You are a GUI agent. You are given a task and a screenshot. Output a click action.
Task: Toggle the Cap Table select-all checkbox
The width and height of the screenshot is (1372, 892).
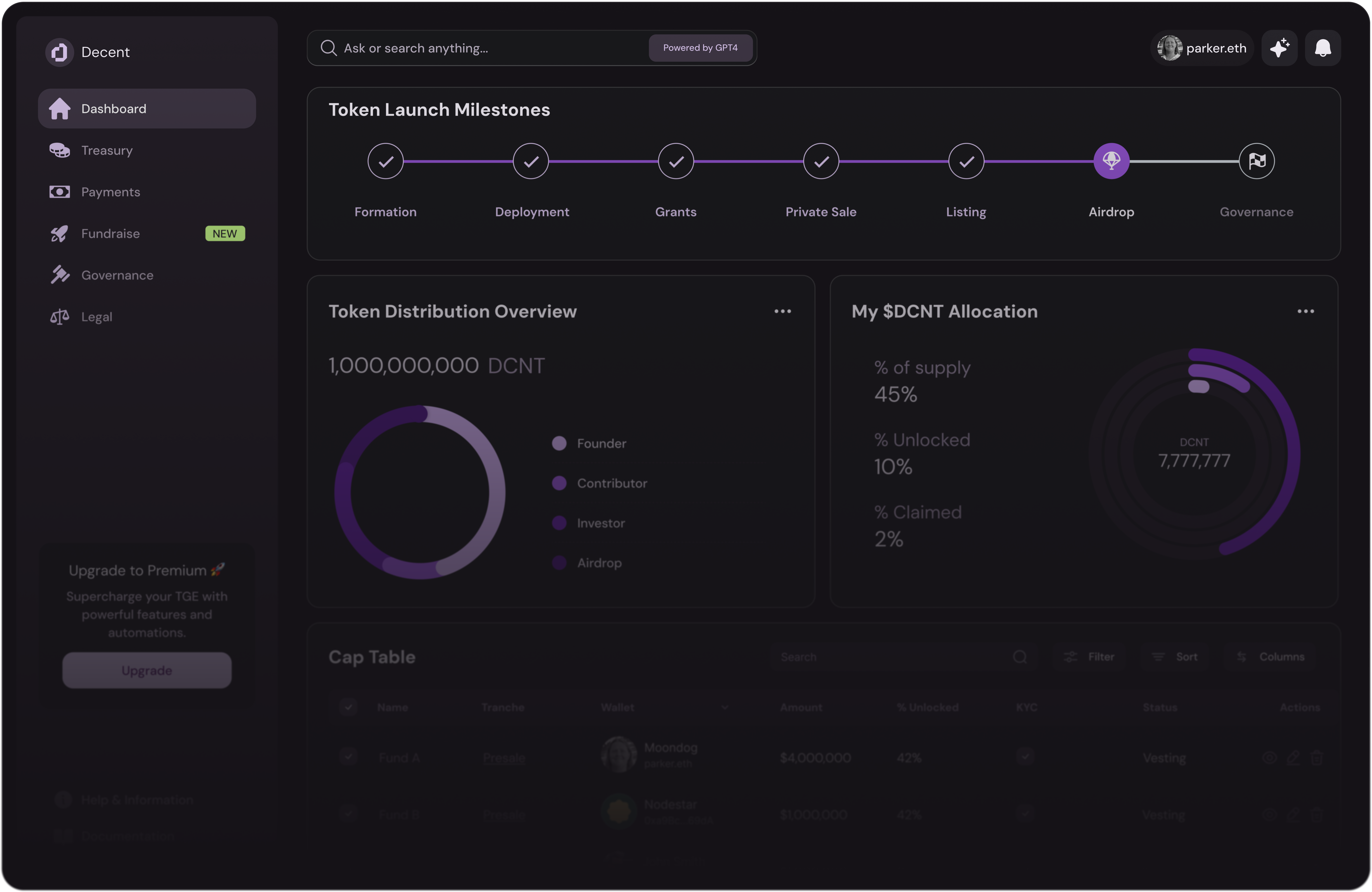point(348,707)
